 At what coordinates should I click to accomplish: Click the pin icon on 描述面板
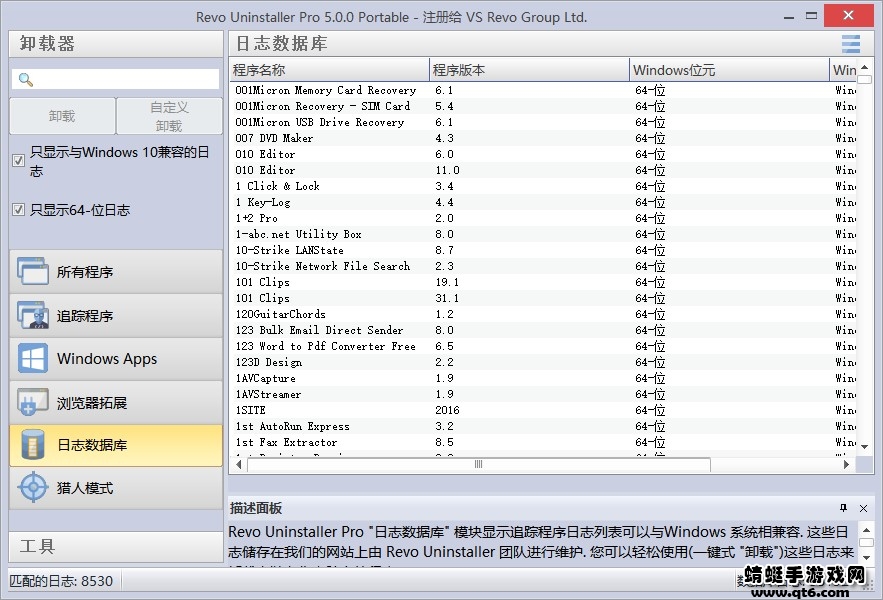[843, 508]
